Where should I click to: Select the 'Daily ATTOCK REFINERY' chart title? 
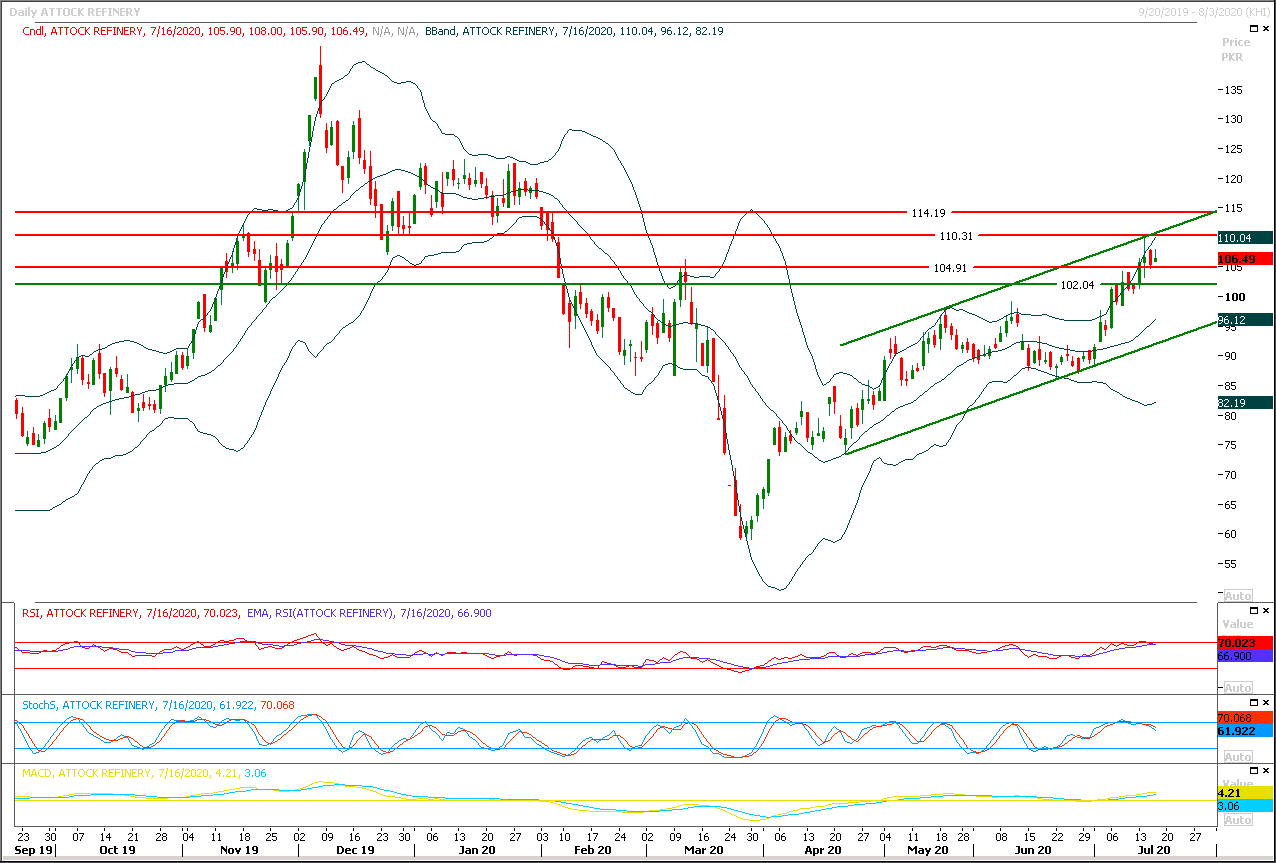(x=74, y=12)
